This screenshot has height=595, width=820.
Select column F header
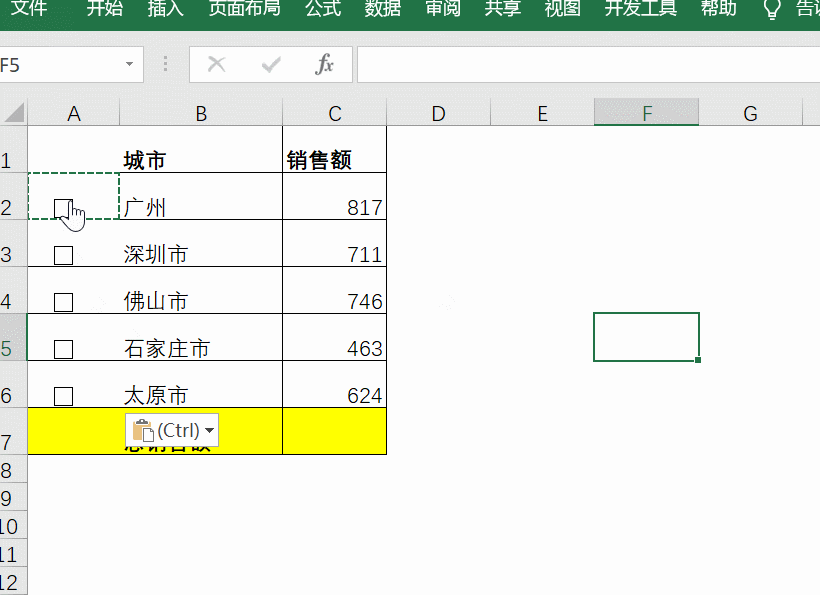(646, 113)
